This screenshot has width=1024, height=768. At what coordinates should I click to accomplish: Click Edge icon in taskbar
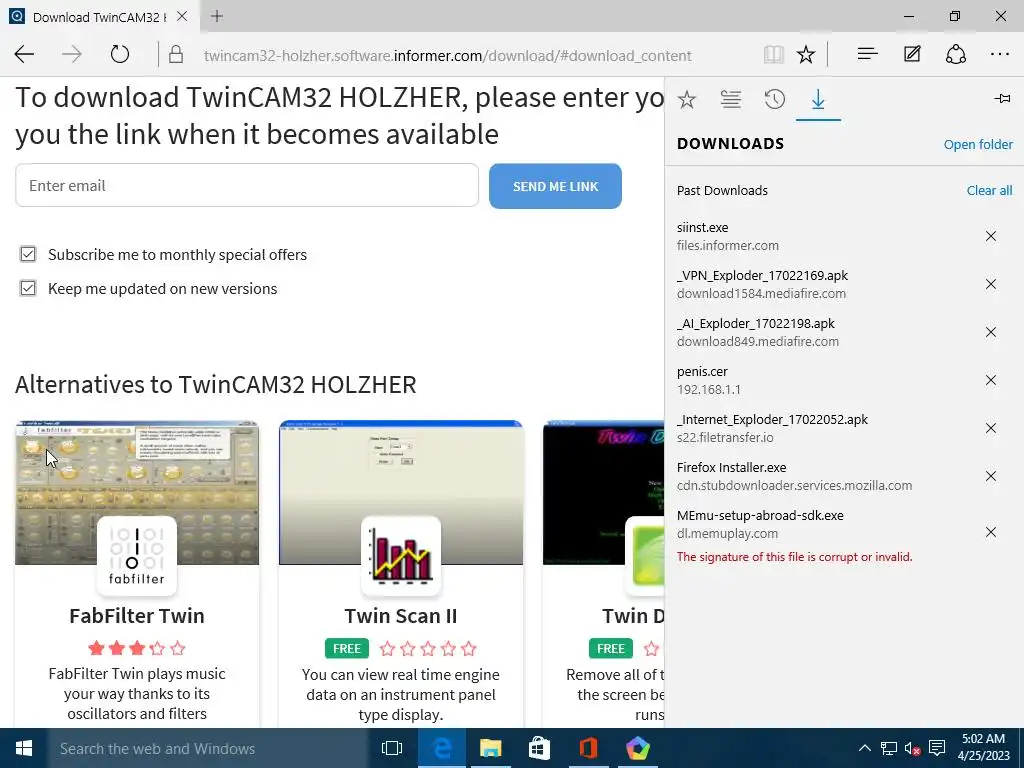pos(441,748)
